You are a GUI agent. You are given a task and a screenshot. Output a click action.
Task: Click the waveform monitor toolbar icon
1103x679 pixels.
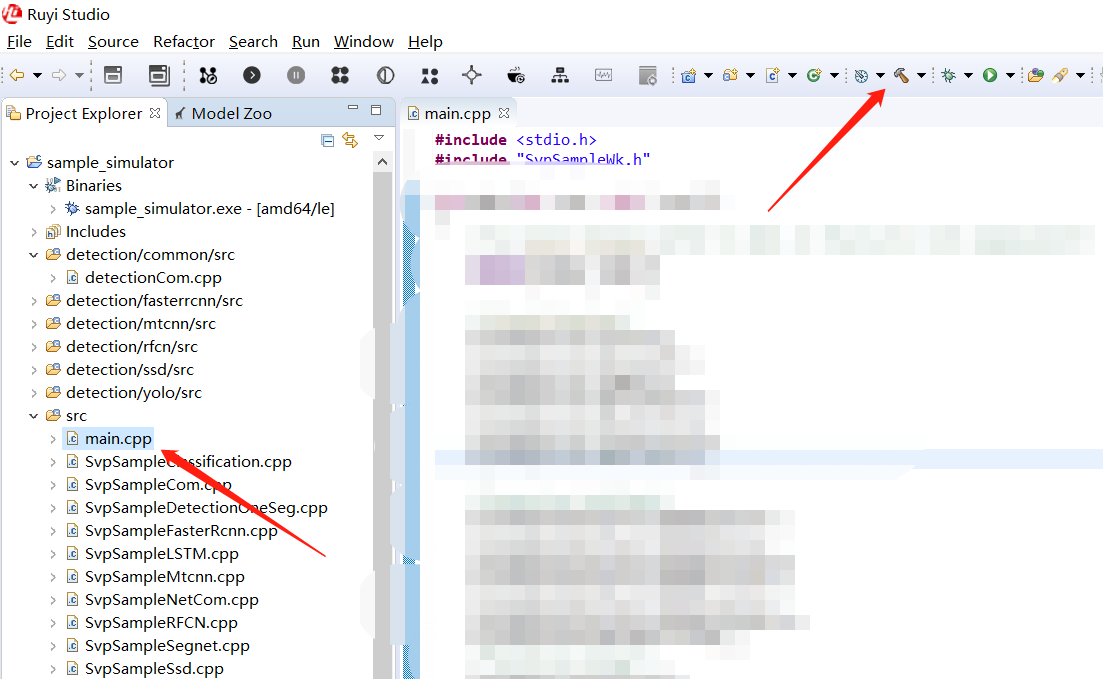pyautogui.click(x=604, y=75)
